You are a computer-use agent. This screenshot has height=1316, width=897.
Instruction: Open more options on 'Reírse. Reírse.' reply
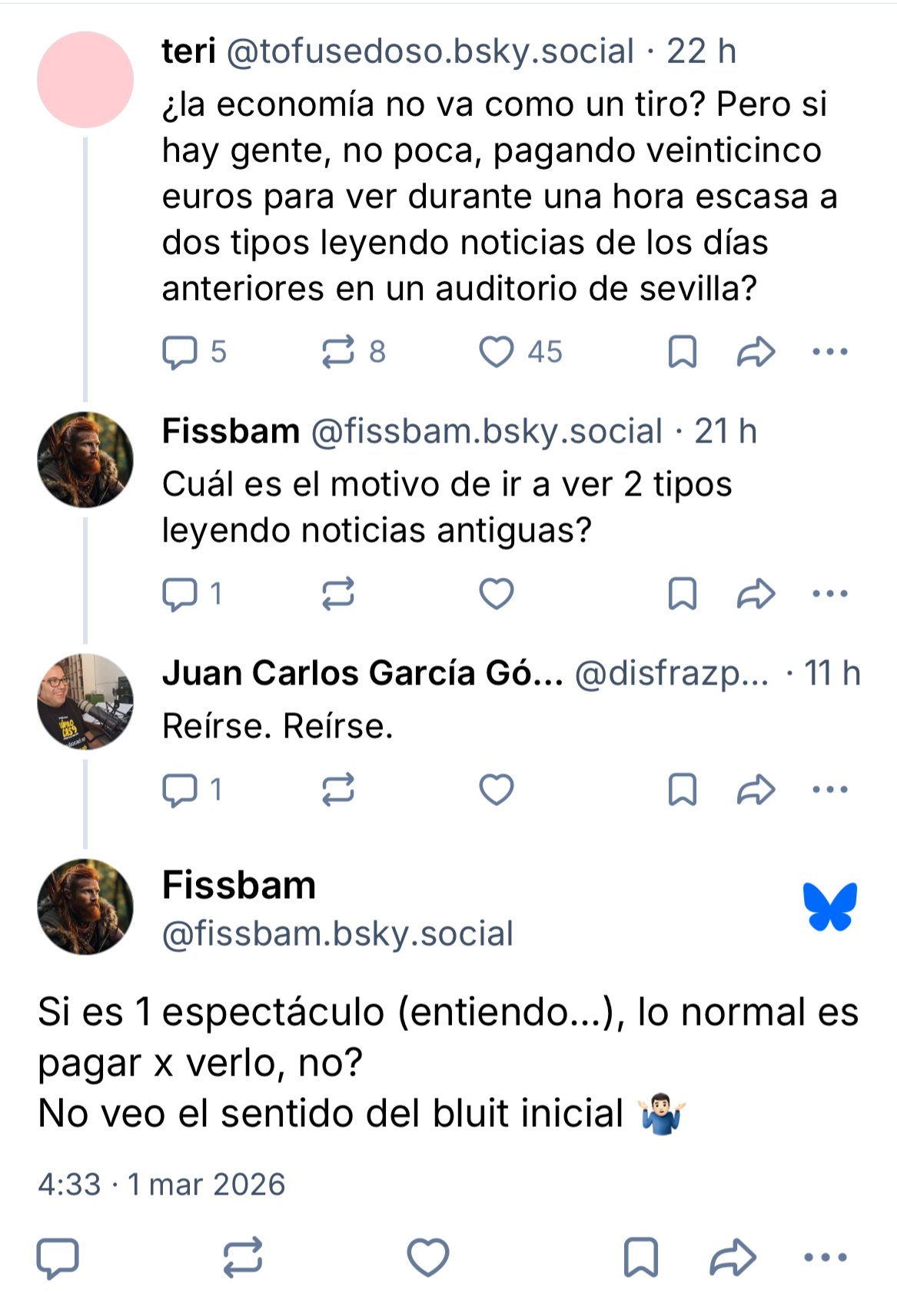(x=830, y=790)
